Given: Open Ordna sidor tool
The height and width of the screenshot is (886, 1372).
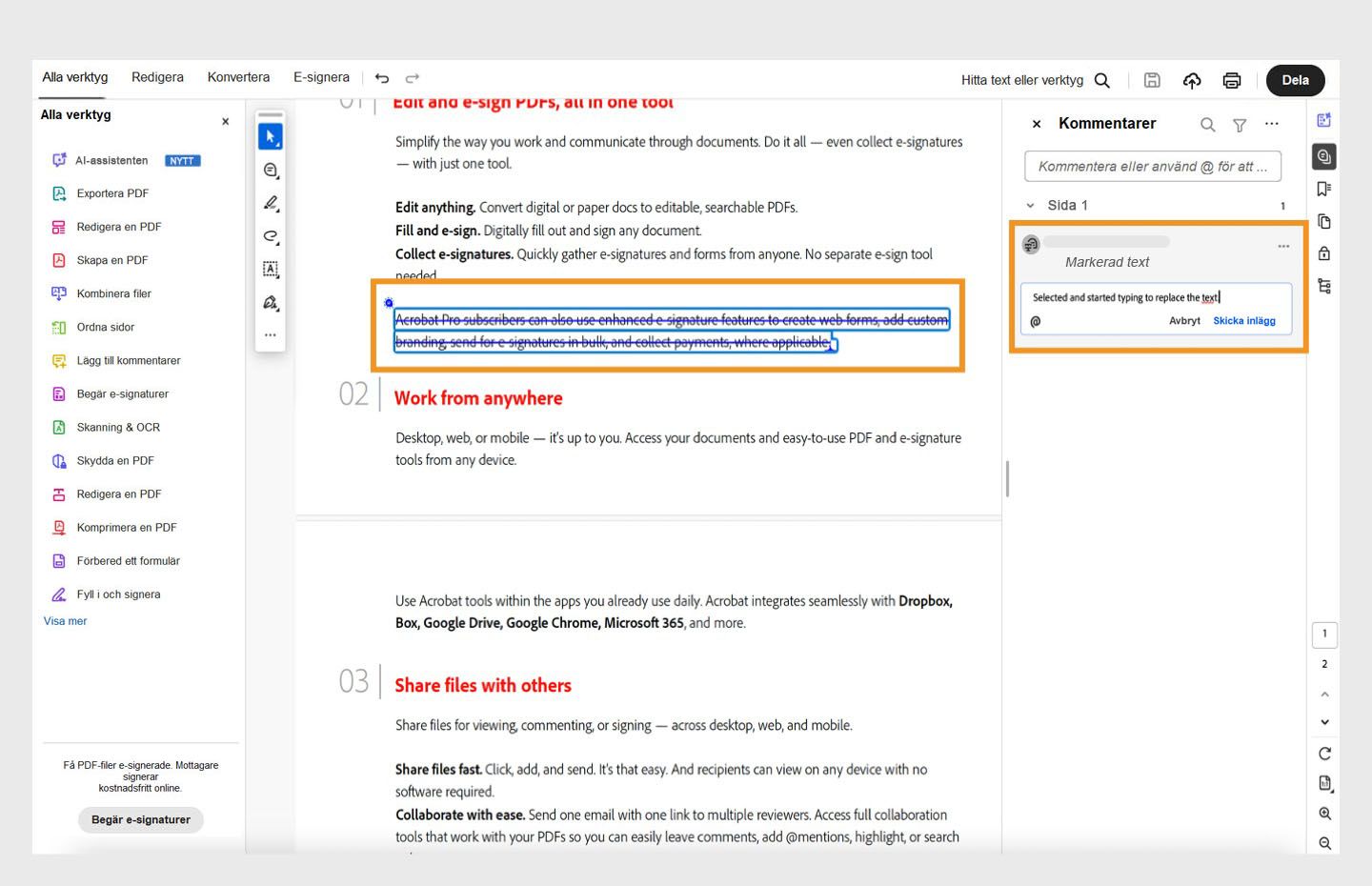Looking at the screenshot, I should pyautogui.click(x=92, y=327).
